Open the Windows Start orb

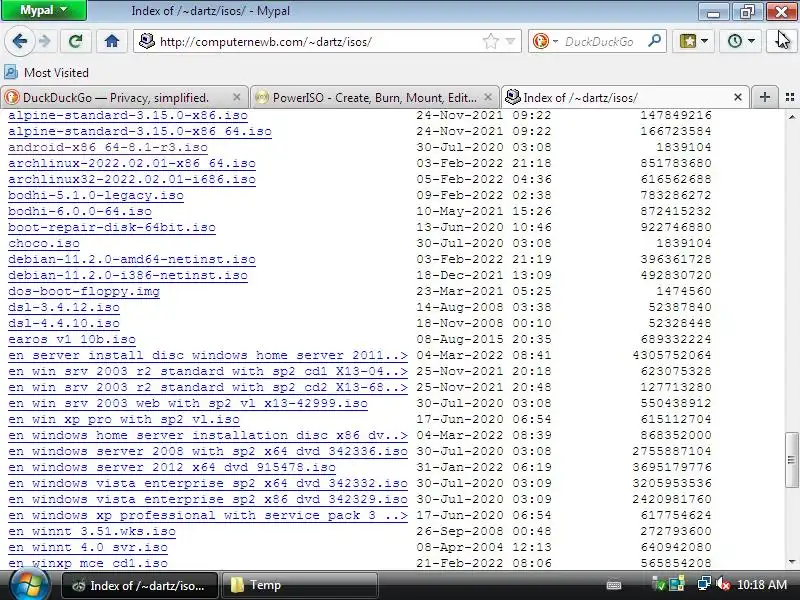[x=30, y=585]
